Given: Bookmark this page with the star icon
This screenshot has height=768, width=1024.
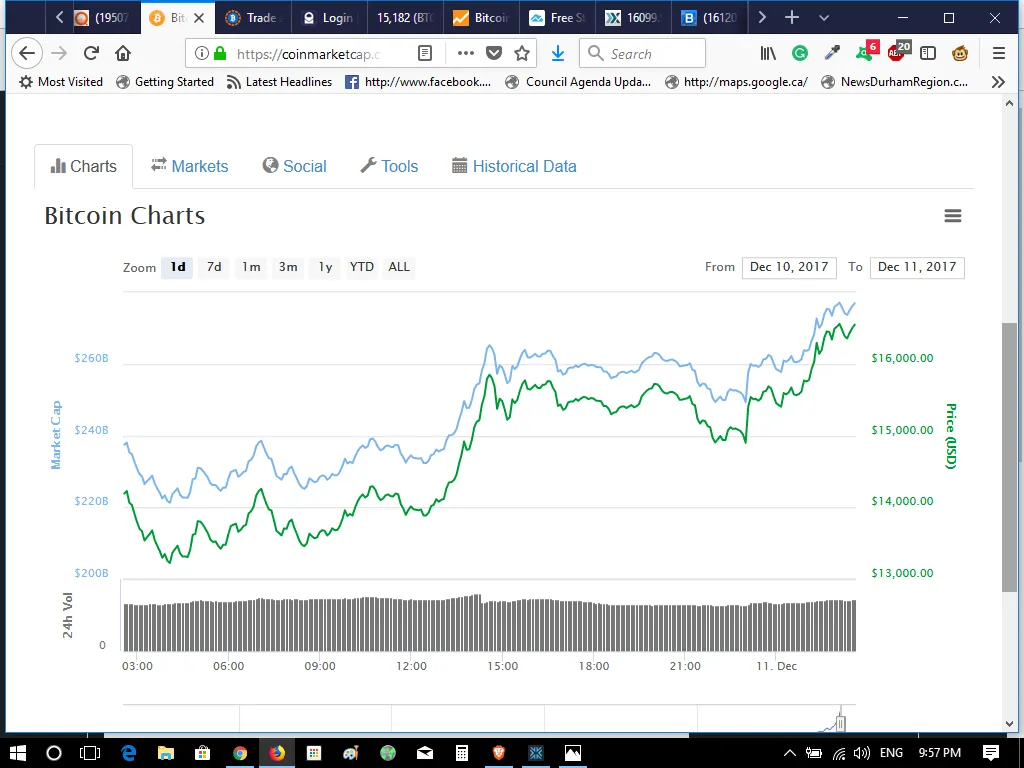Looking at the screenshot, I should 522,54.
